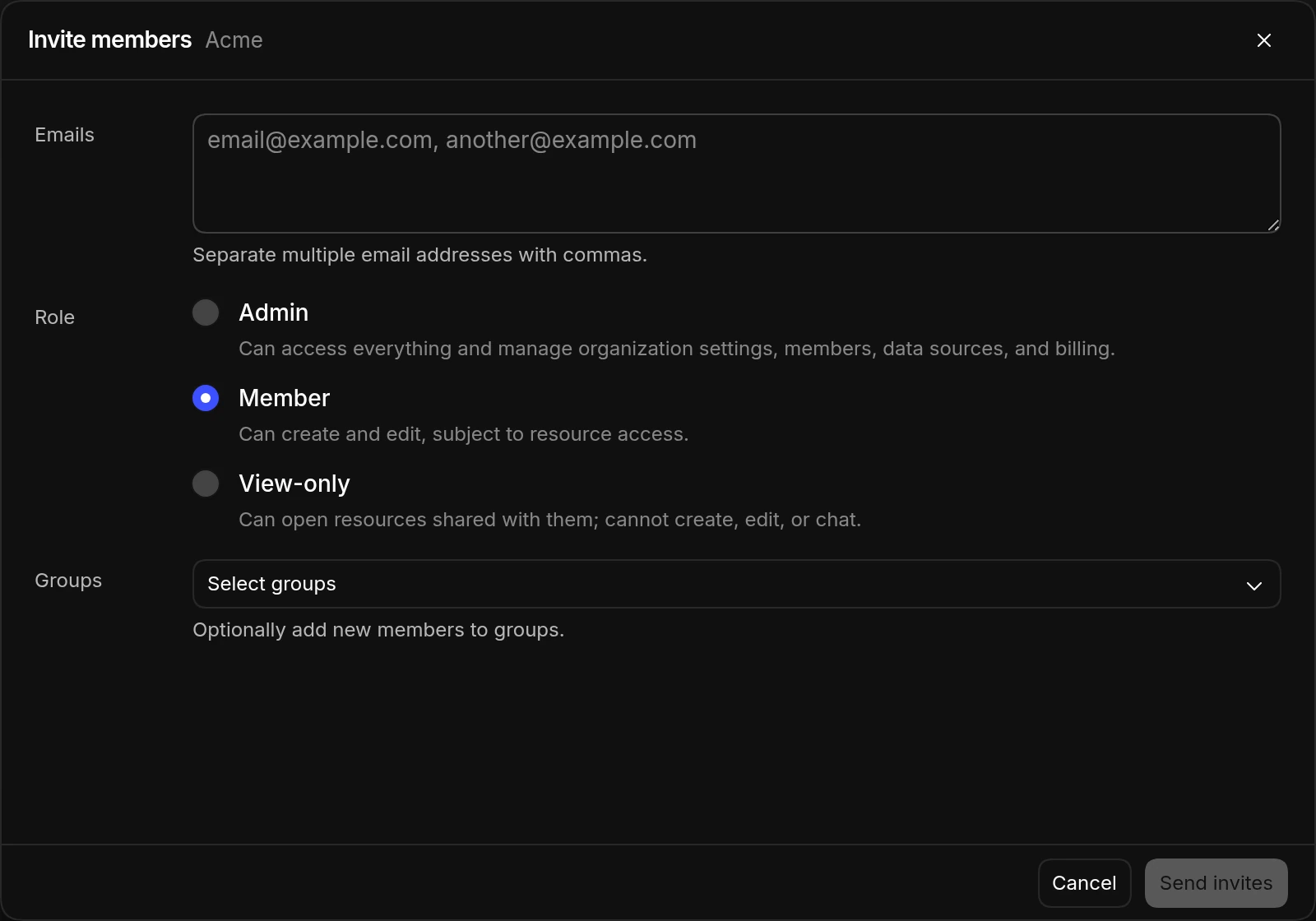The image size is (1316, 921).
Task: Click the 'Acme' organization name
Action: point(234,39)
